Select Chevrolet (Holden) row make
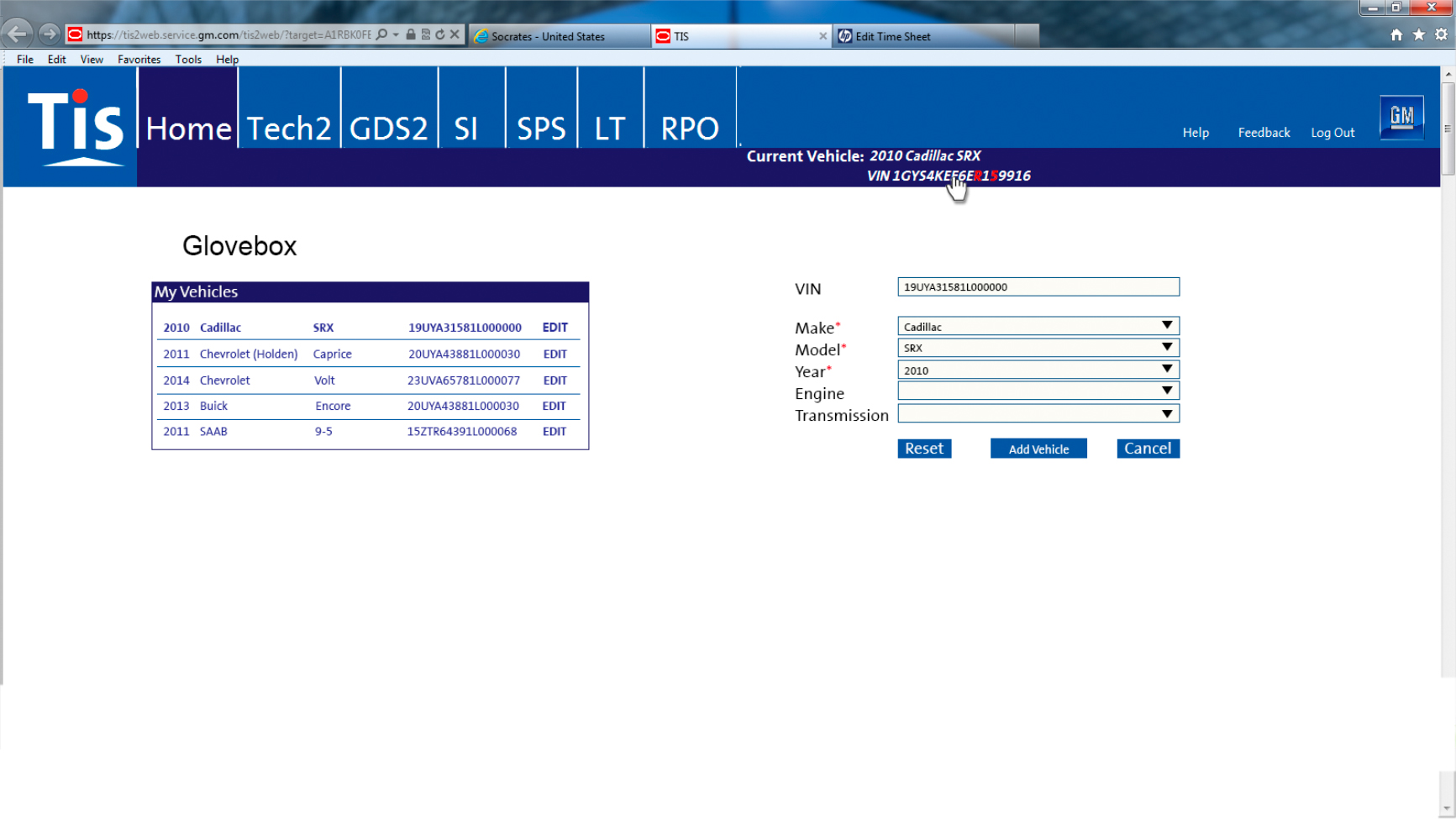 [249, 354]
